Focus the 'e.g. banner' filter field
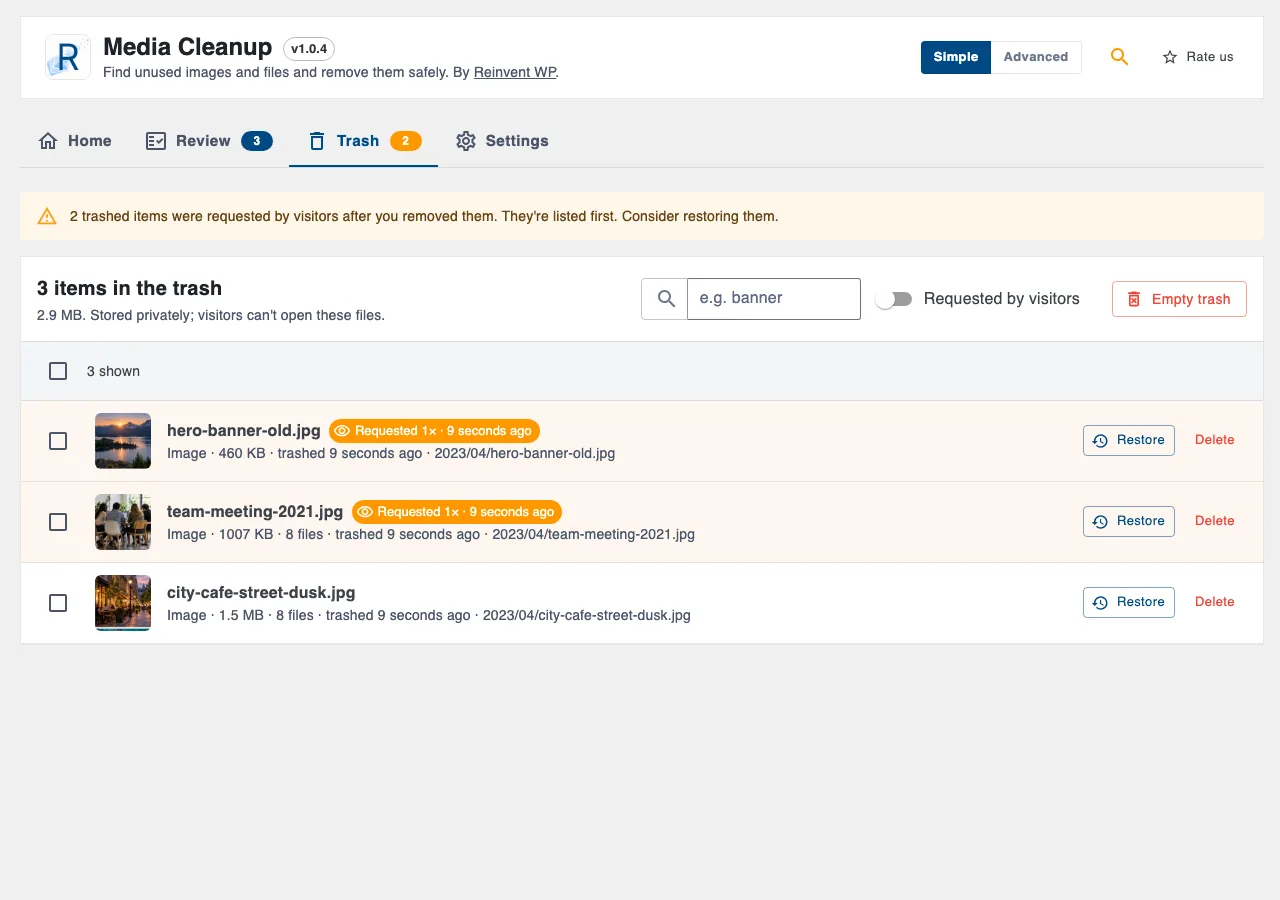This screenshot has height=900, width=1280. click(774, 298)
